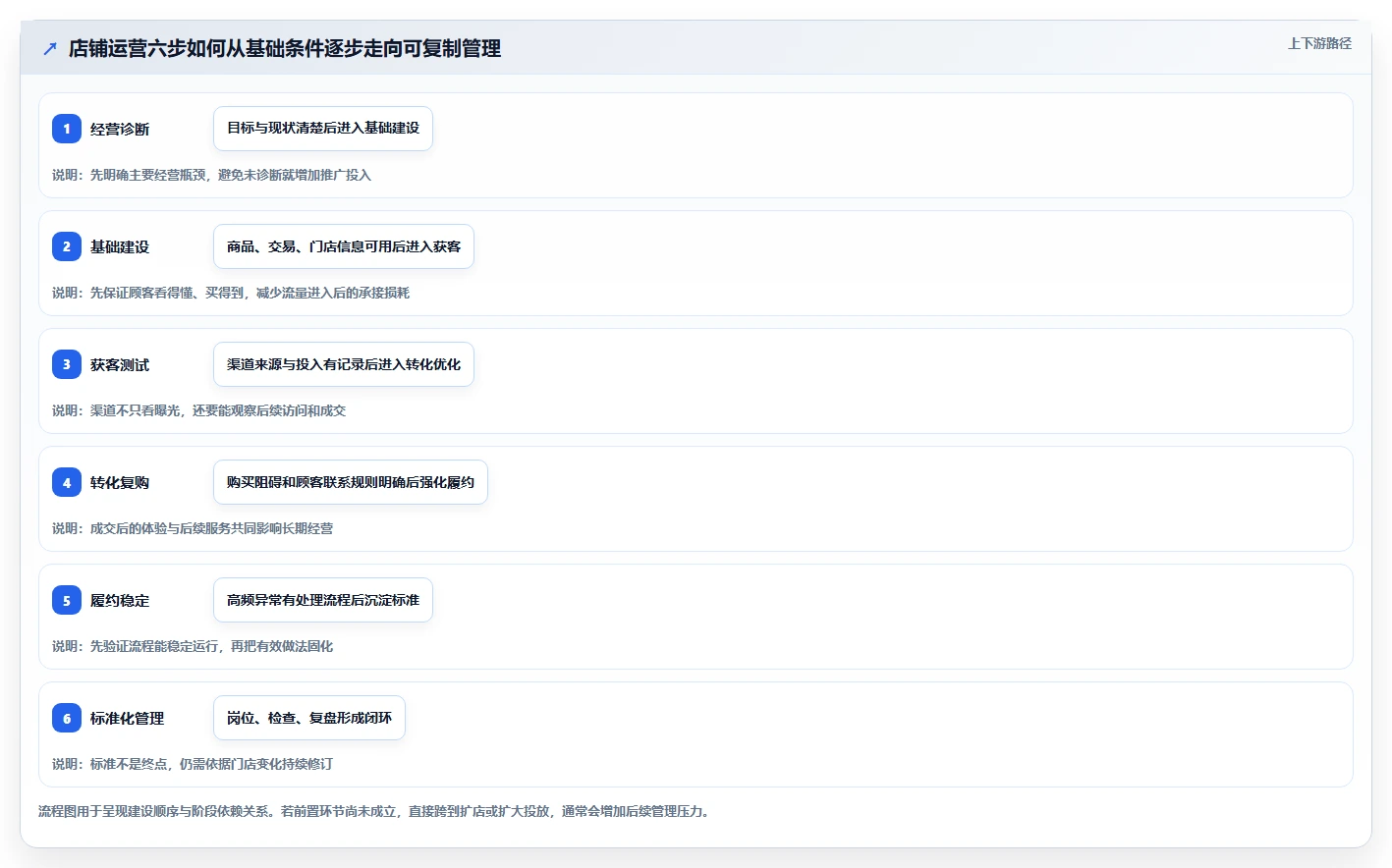
Task: Select the 岗位、检查、复盘形成闭环 box
Action: [309, 718]
